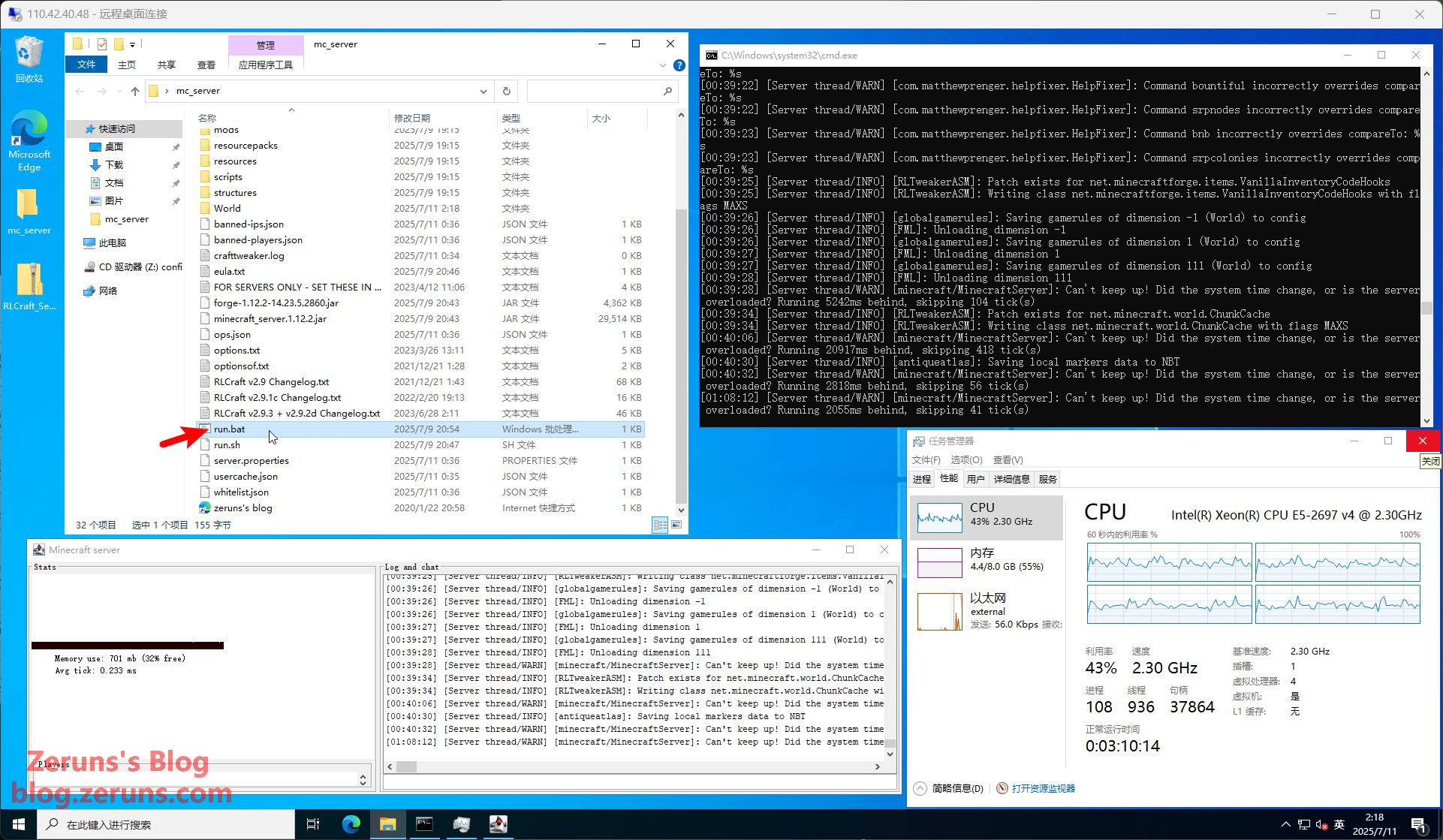Switch to the 用户 tab in Task Manager
Viewport: 1443px width, 840px height.
tap(975, 479)
